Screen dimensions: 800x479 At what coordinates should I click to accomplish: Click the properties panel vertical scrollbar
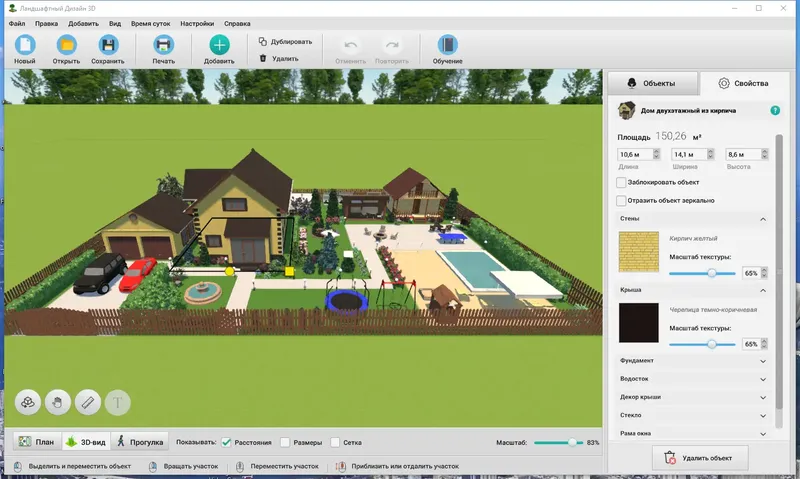(x=779, y=270)
